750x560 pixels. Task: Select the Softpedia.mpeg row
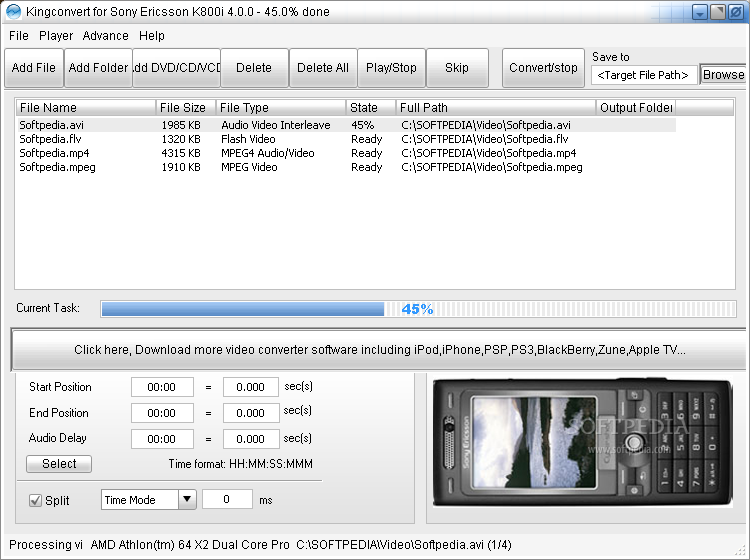pos(346,167)
